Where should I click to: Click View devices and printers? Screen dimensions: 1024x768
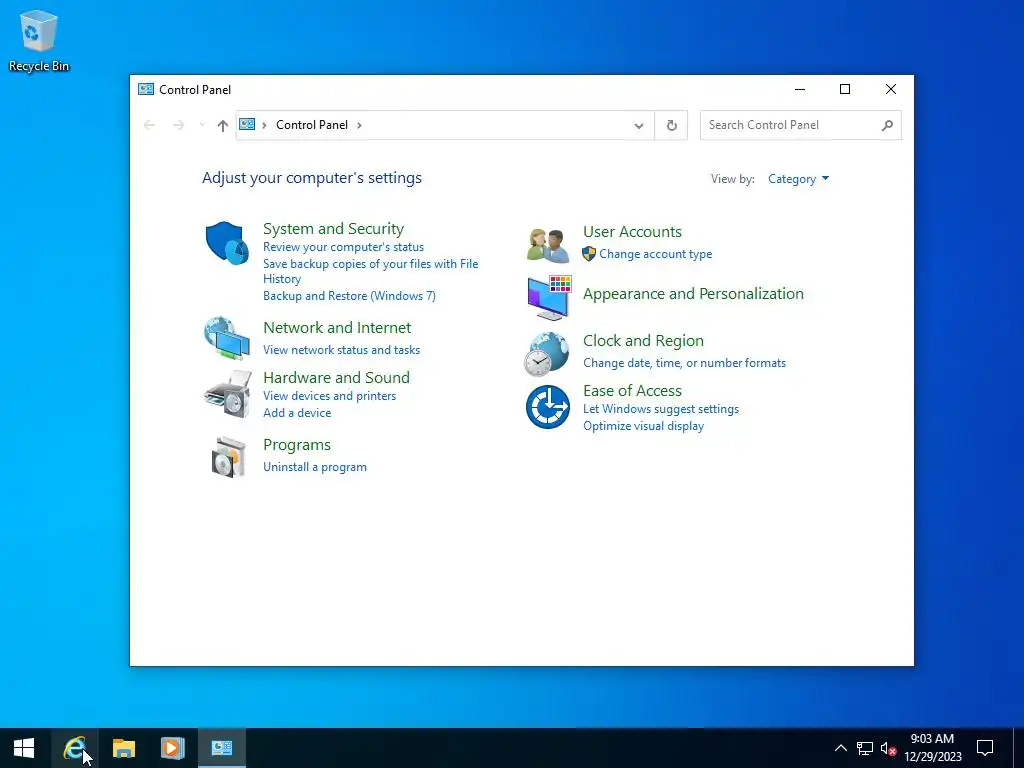[329, 396]
